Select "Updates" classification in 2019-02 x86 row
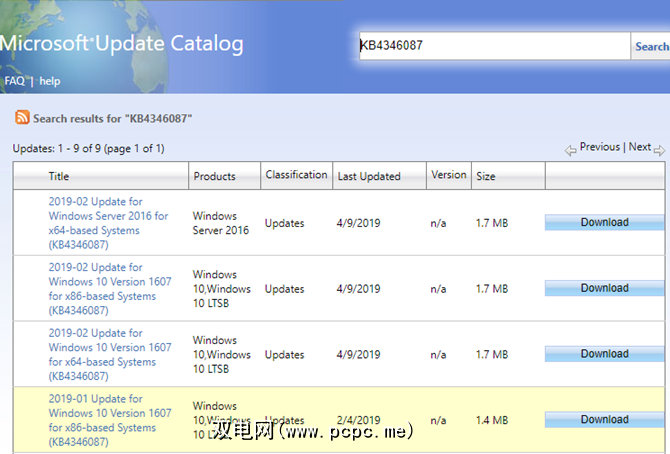This screenshot has width=670, height=454. pos(284,289)
